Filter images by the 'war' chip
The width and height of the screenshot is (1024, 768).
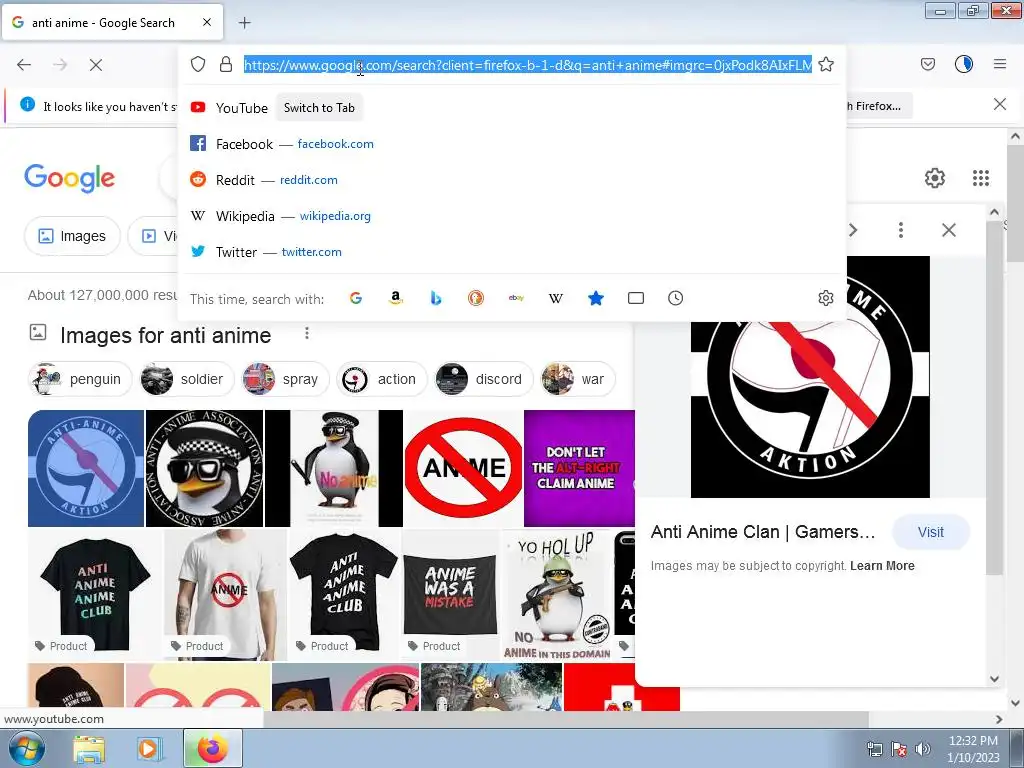click(x=577, y=379)
